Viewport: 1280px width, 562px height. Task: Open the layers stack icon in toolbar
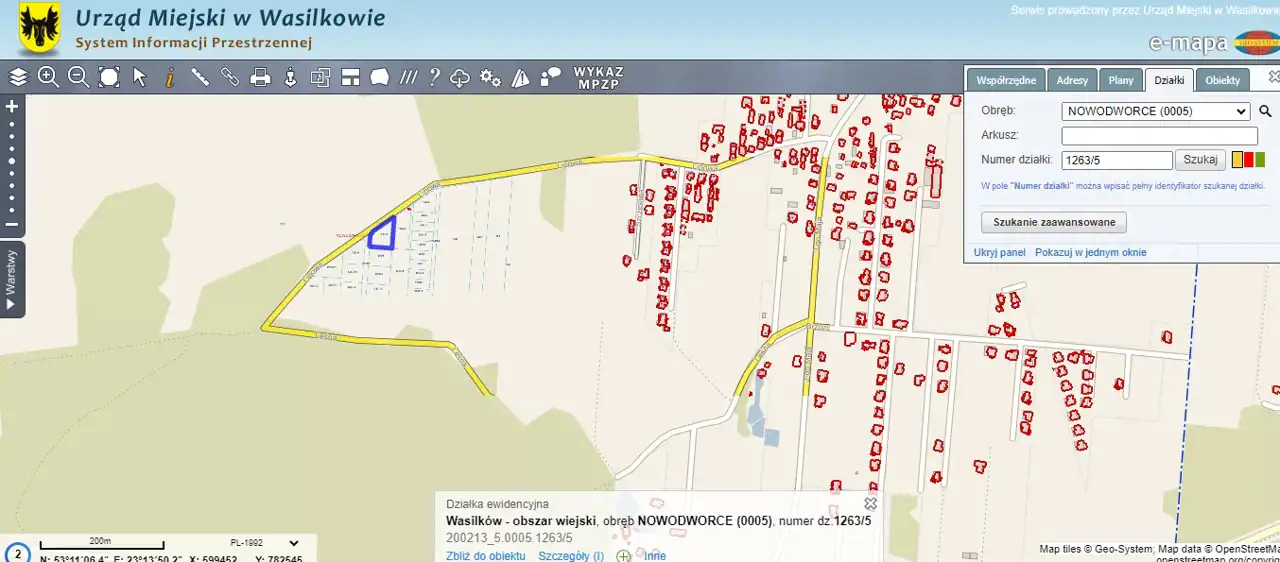[18, 77]
